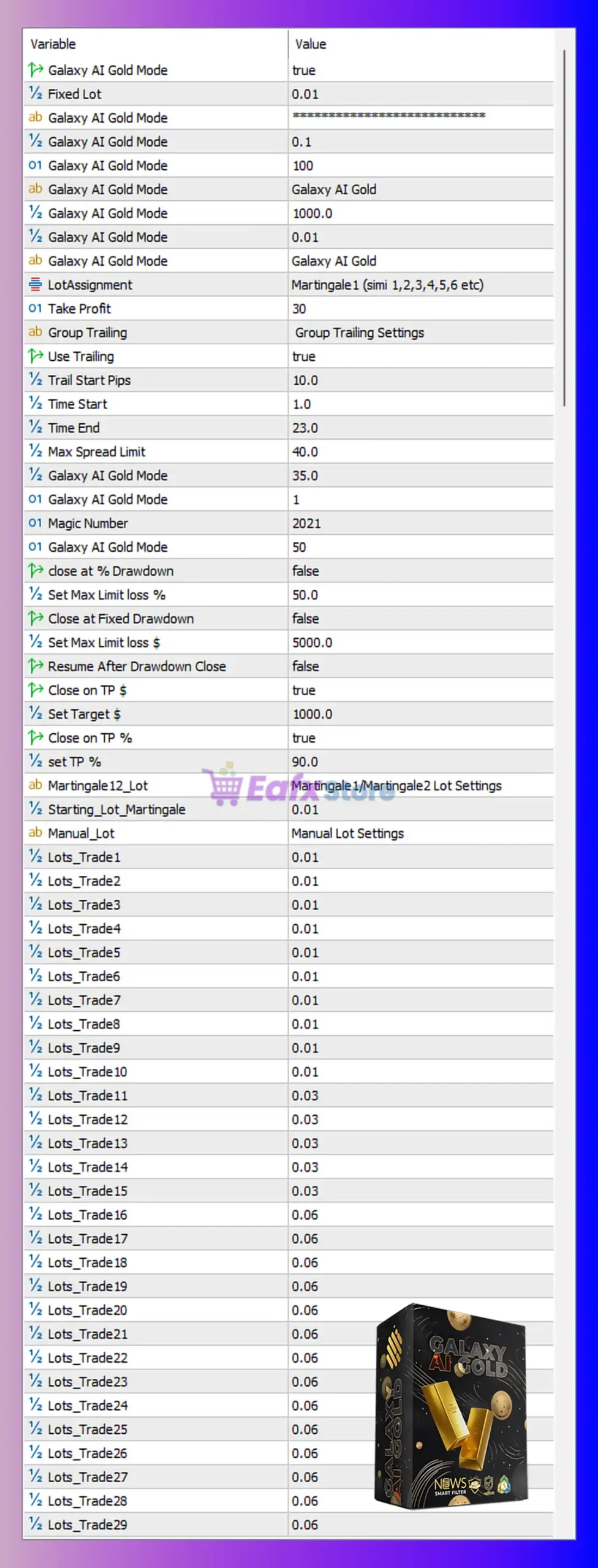Click the integer icon beside Magic Number
This screenshot has height=1568, width=598.
coord(36,523)
